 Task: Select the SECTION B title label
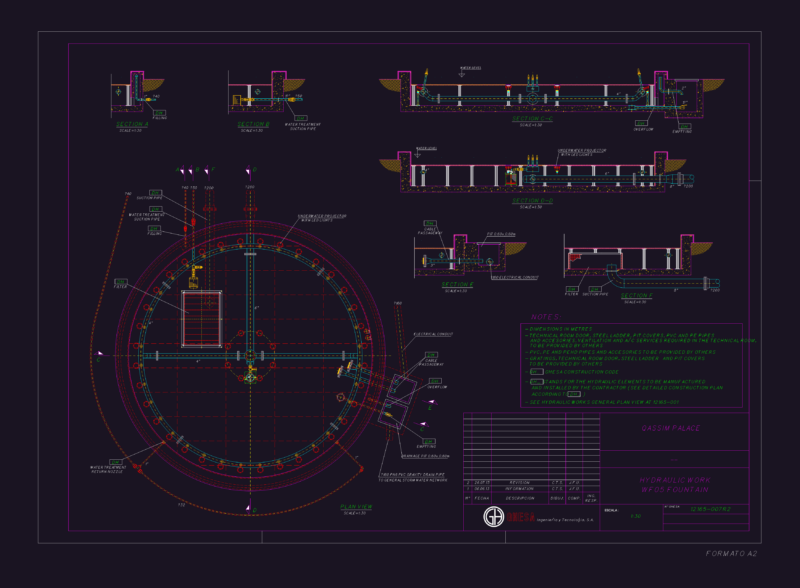click(253, 125)
